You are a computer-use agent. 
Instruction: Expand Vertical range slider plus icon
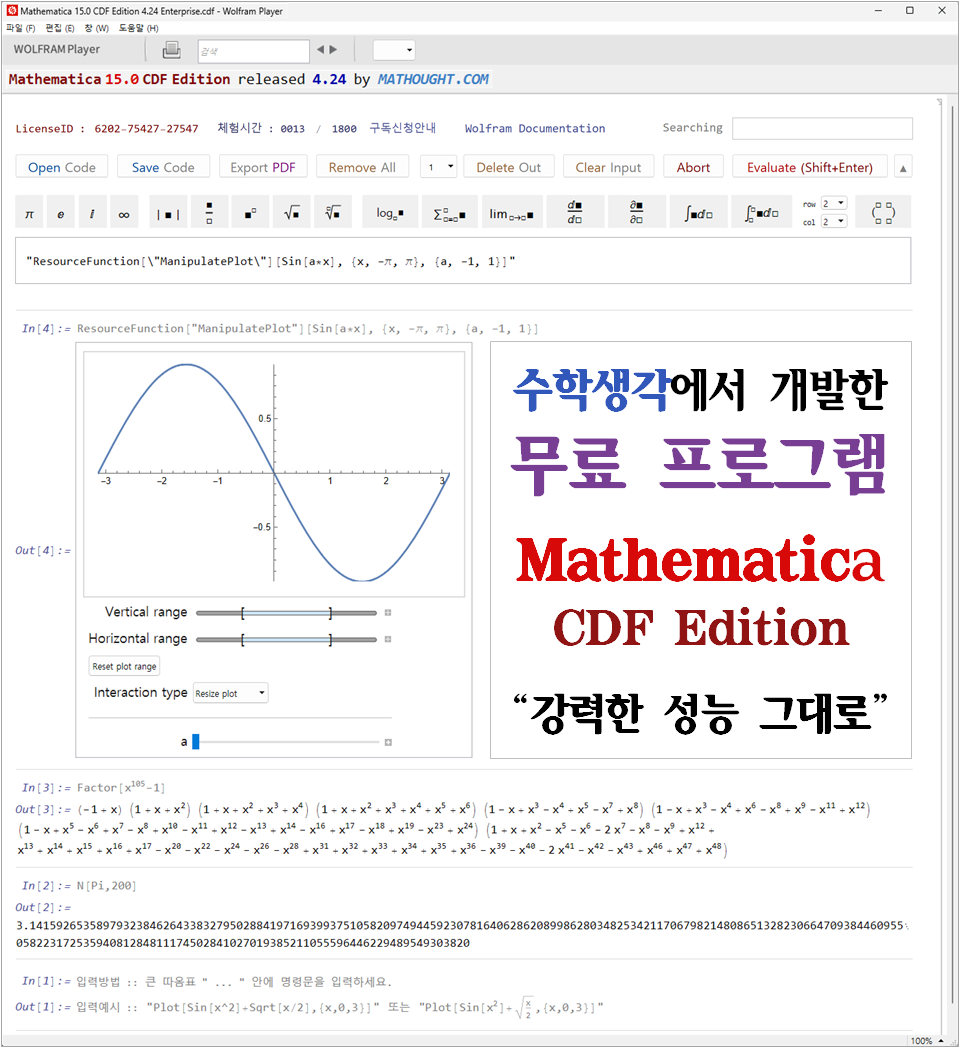[x=388, y=613]
